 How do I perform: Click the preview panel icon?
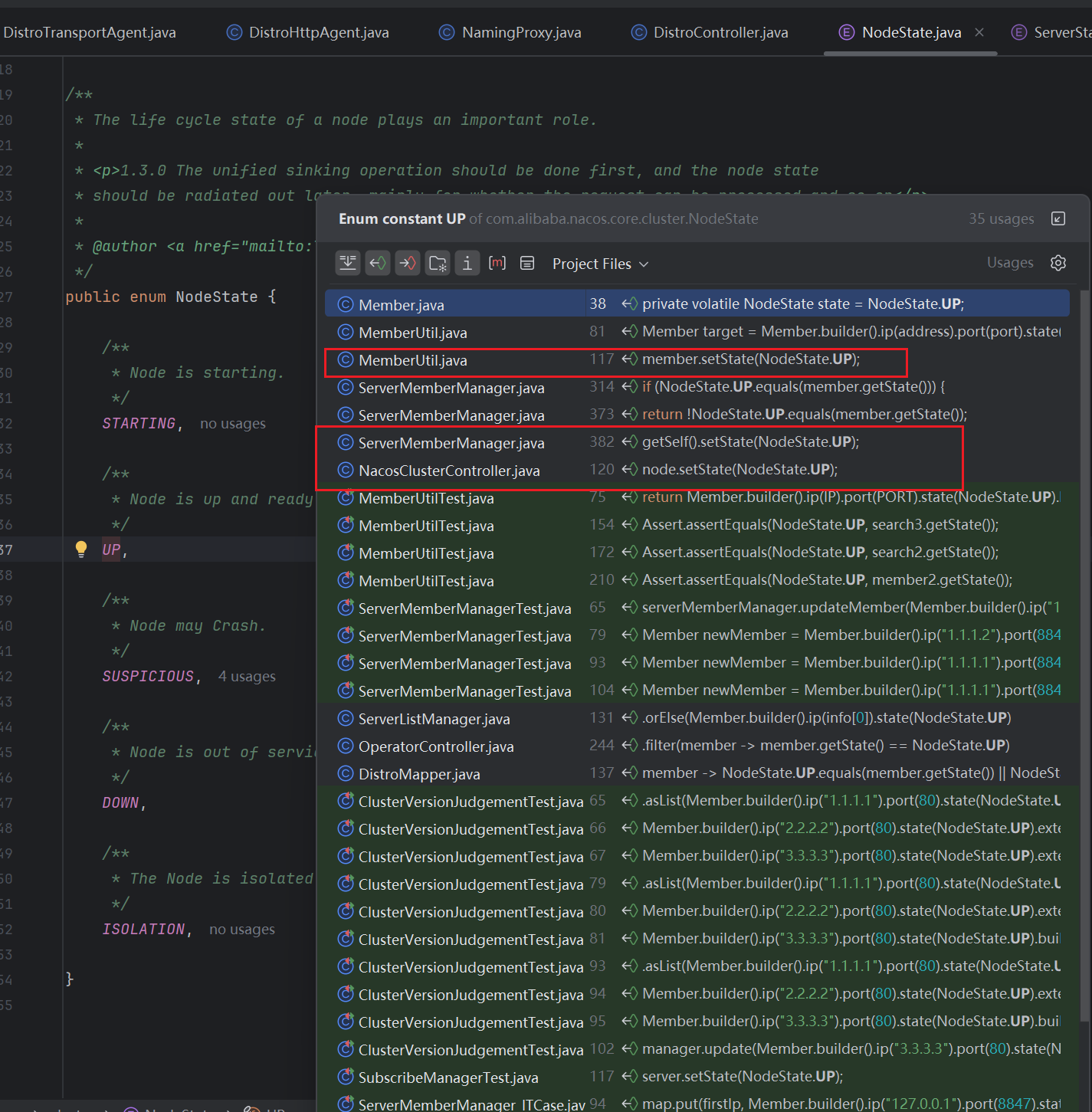point(527,264)
